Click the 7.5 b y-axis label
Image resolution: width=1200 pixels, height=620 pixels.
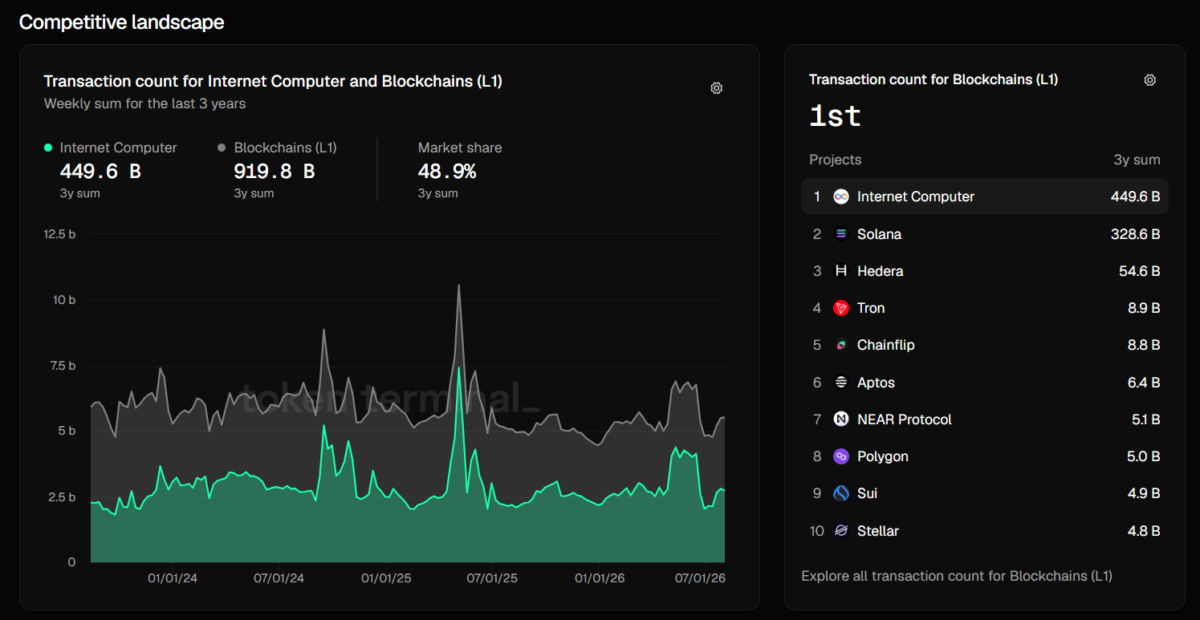61,366
